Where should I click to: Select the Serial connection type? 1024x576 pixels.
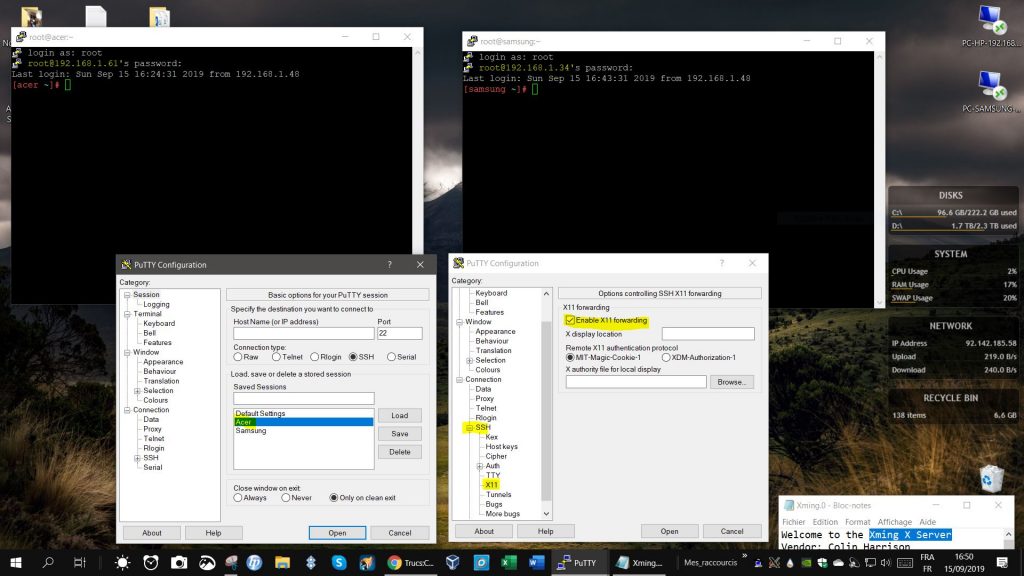tap(391, 357)
